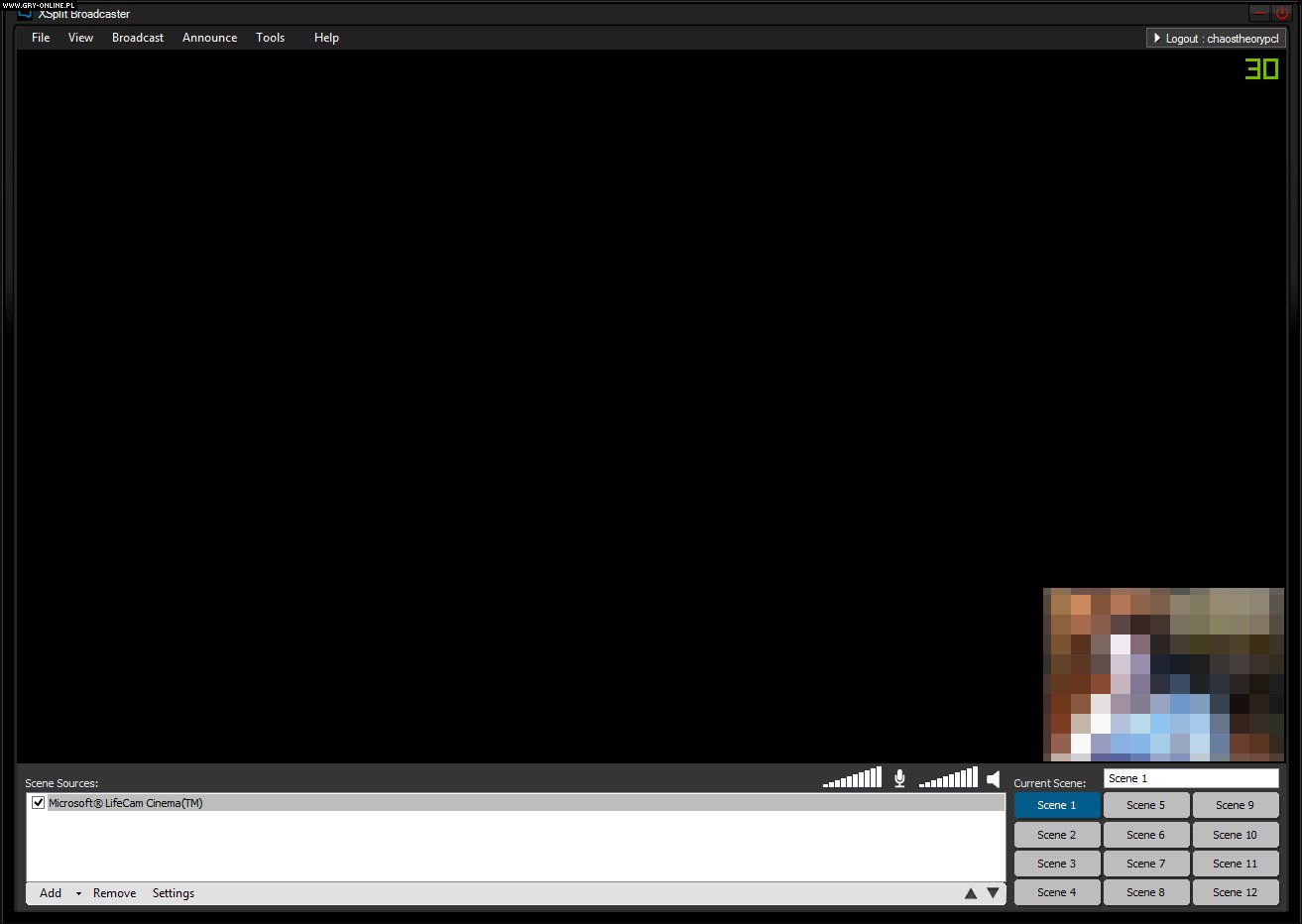
Task: Switch to Scene 2
Action: (1056, 835)
